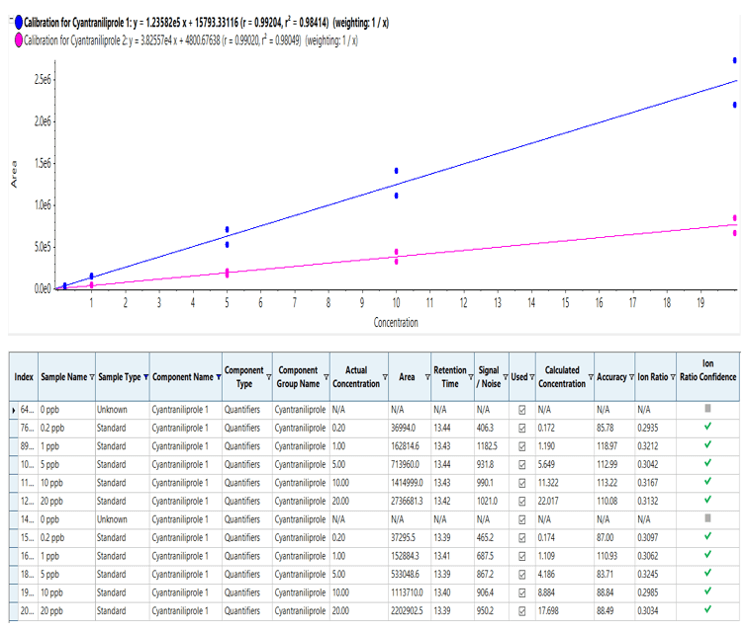Open the Area column filter dropdown

(425, 377)
